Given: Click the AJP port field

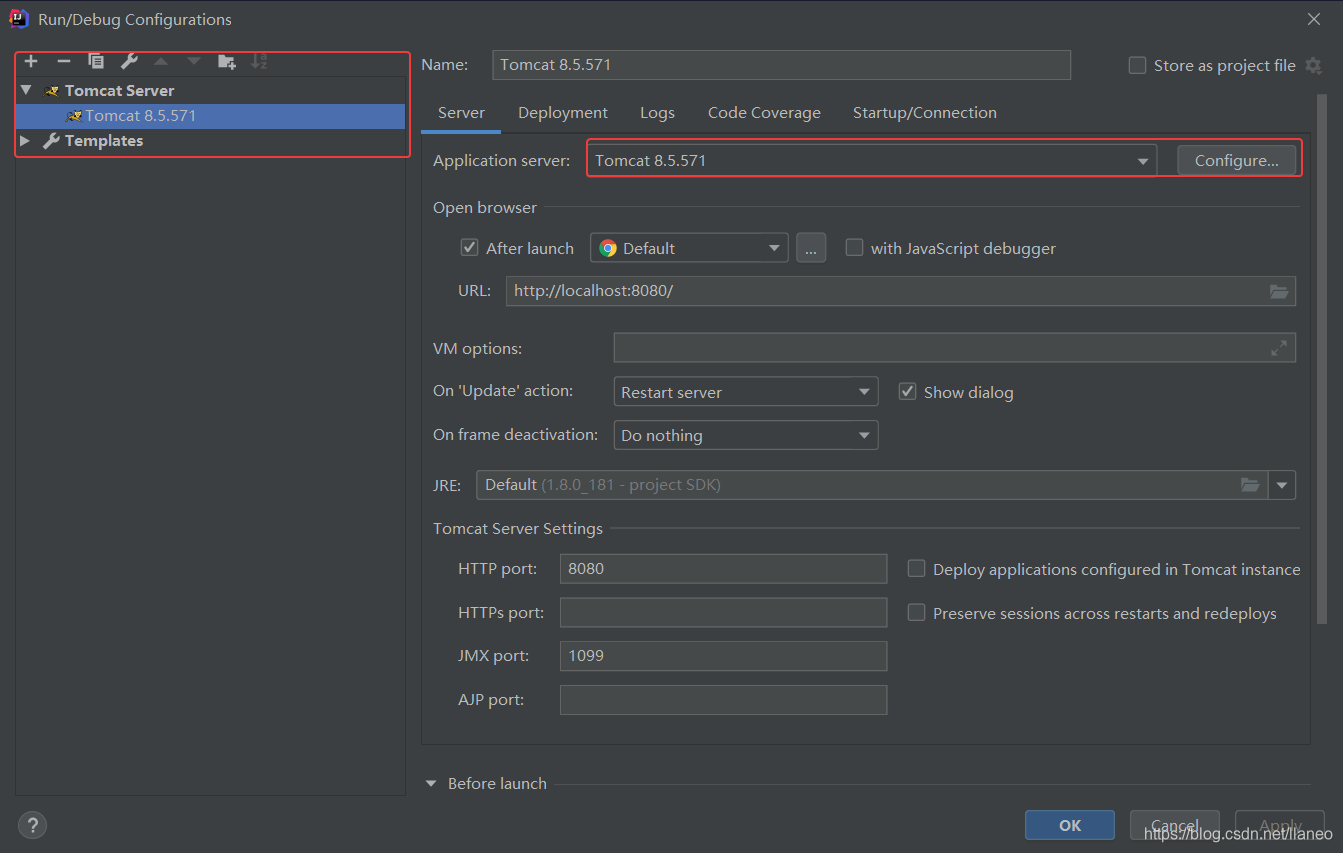Looking at the screenshot, I should point(723,700).
